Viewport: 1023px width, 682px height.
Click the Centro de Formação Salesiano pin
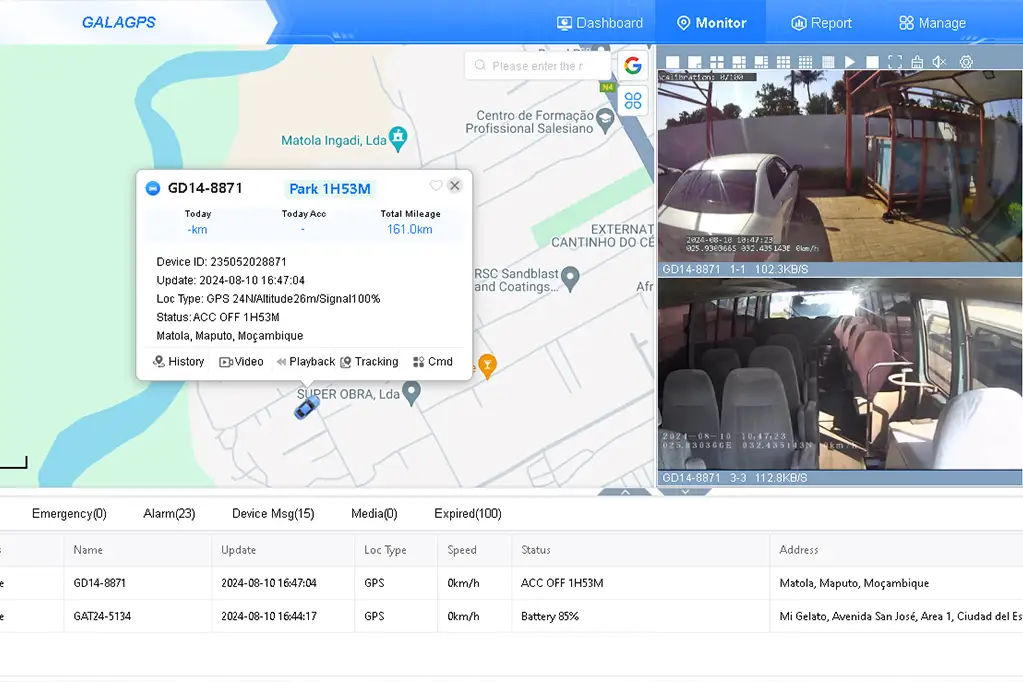(x=605, y=121)
